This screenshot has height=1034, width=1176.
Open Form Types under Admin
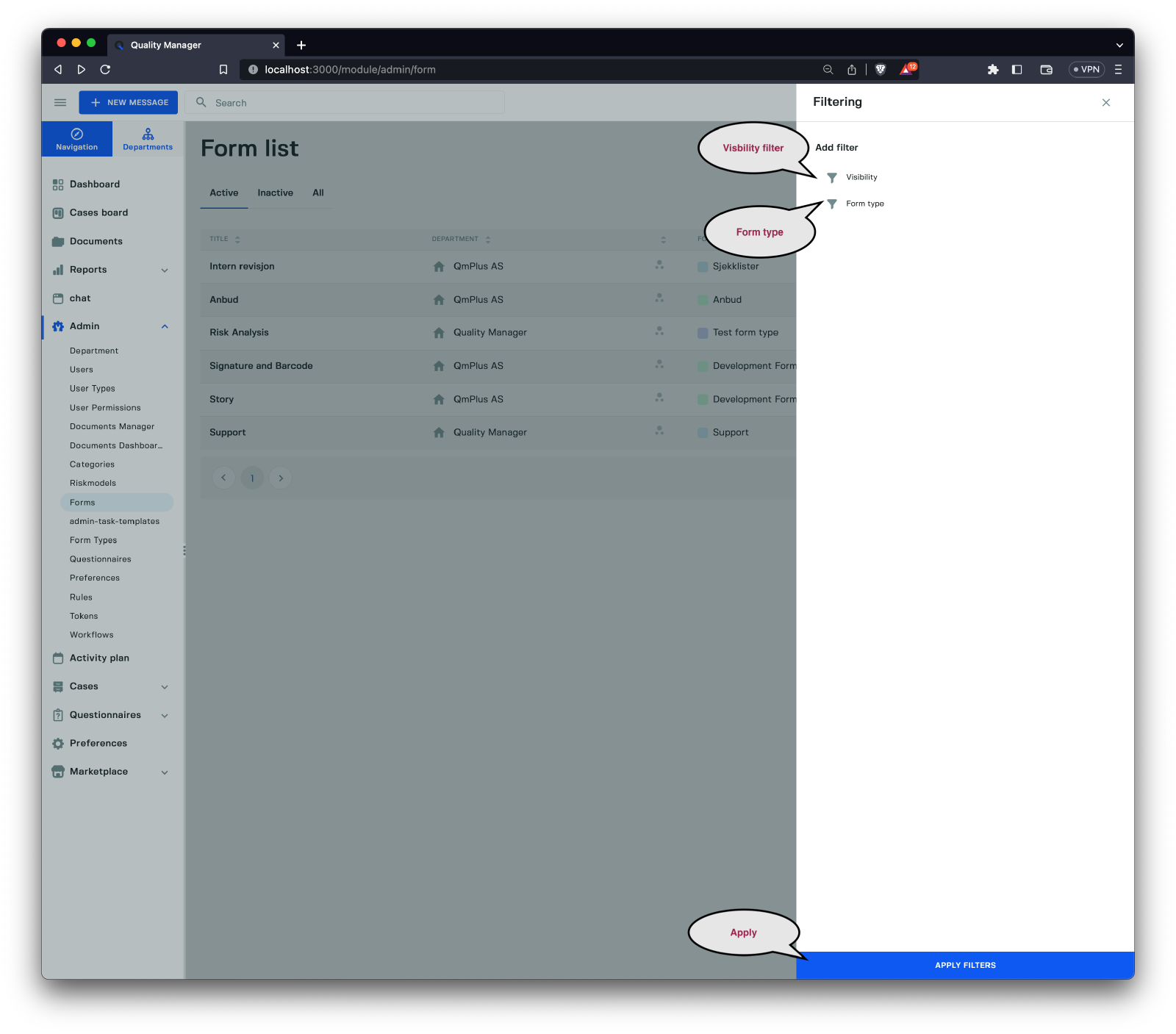point(93,540)
